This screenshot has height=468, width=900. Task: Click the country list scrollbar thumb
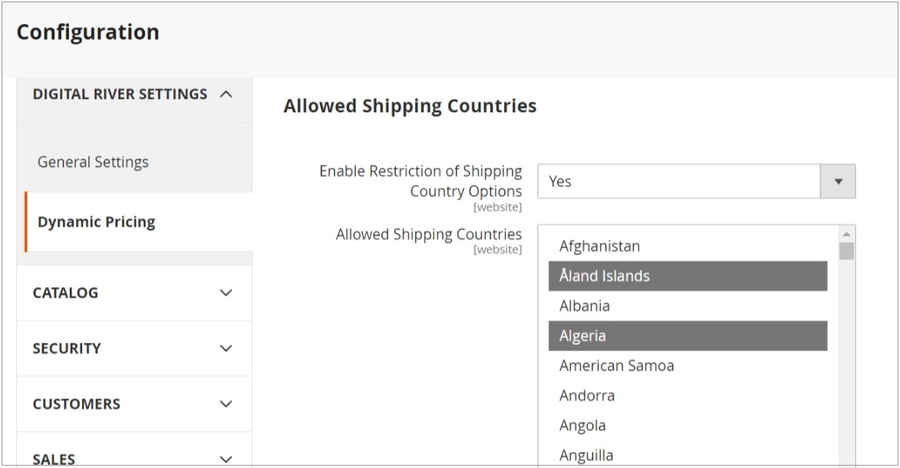(x=847, y=251)
